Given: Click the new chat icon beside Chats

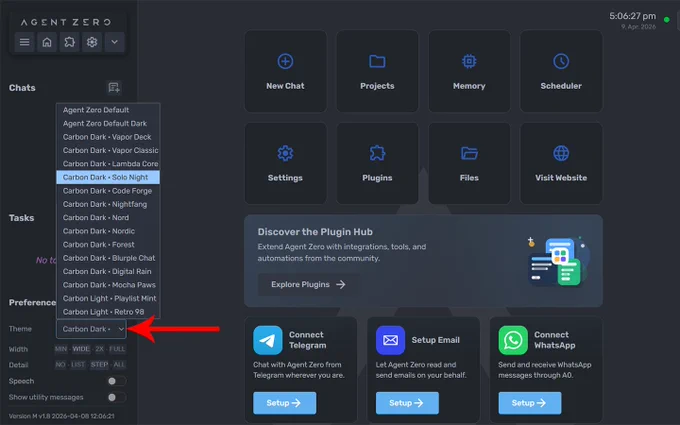Looking at the screenshot, I should [x=114, y=88].
